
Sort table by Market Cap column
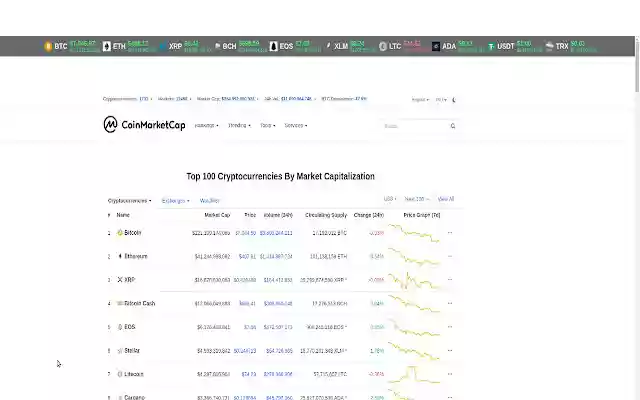point(217,215)
